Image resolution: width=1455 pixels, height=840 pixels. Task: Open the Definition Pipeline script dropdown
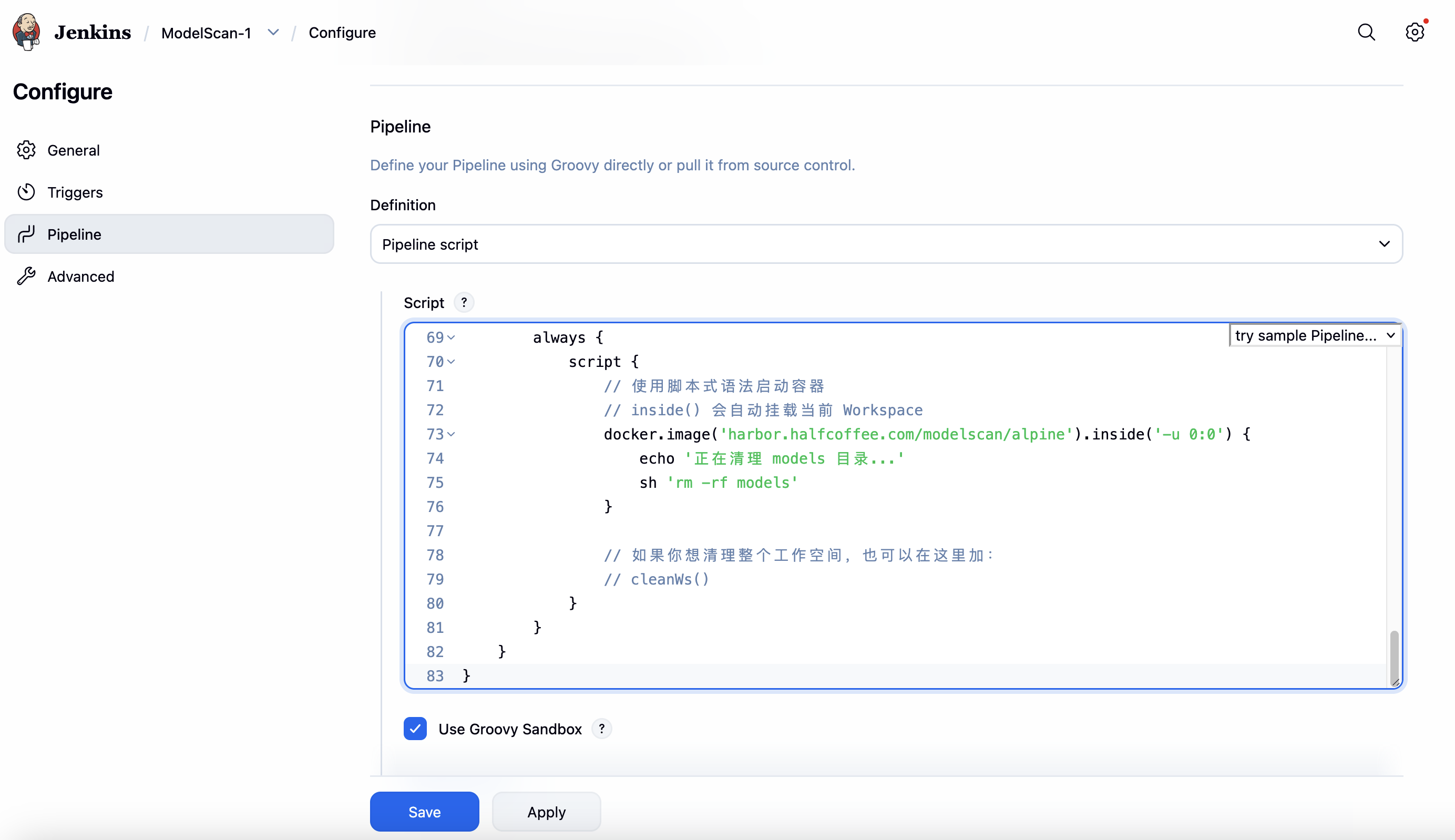[x=886, y=244]
